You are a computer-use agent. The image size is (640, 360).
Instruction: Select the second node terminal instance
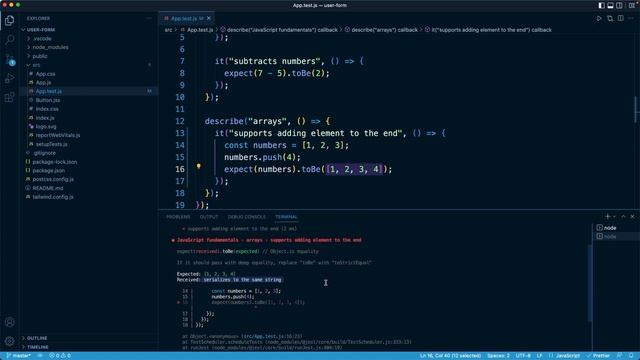616,236
